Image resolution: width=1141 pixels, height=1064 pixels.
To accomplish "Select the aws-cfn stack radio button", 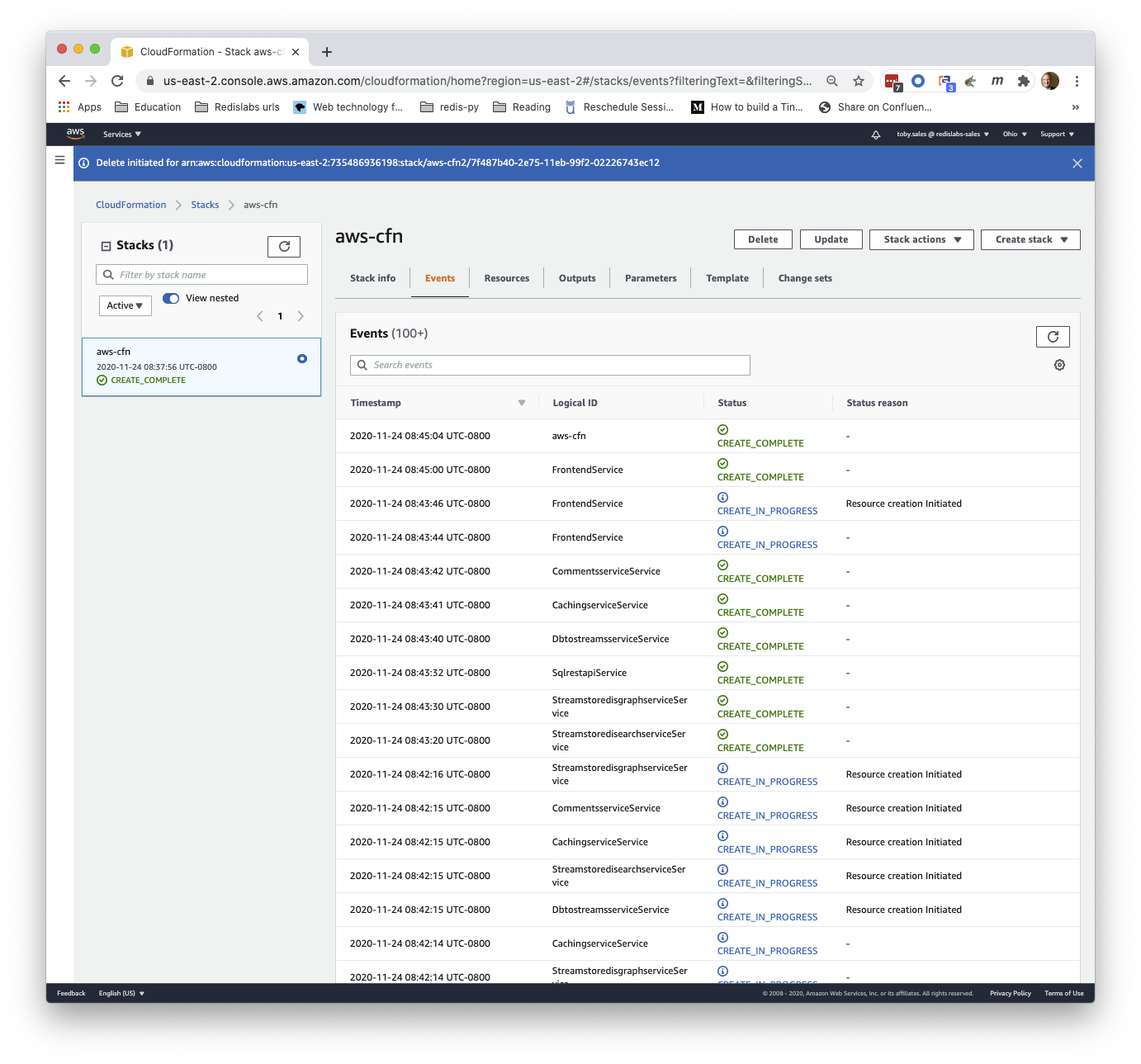I will (x=302, y=358).
